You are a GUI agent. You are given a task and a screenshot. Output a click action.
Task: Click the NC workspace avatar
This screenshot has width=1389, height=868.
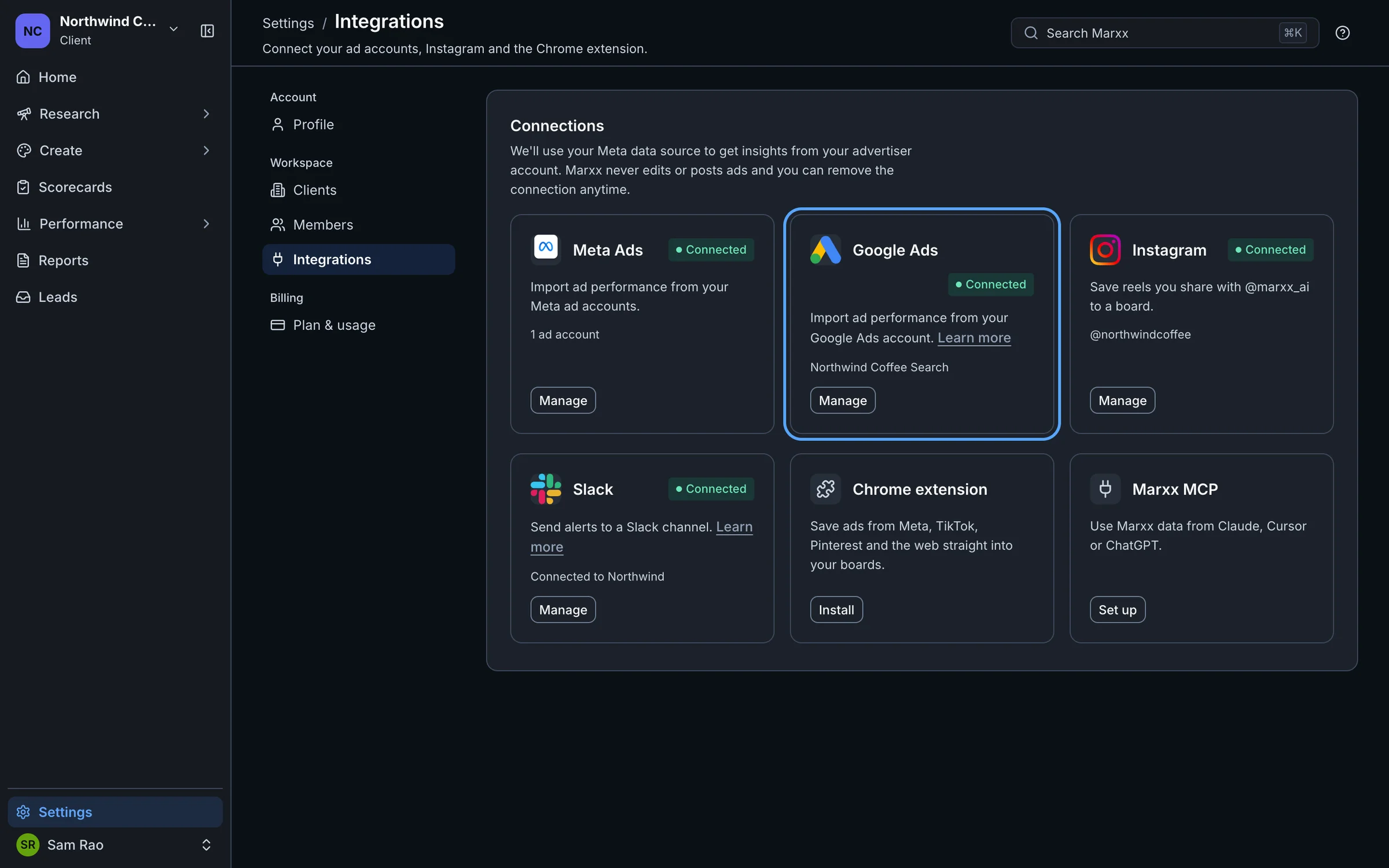[32, 31]
